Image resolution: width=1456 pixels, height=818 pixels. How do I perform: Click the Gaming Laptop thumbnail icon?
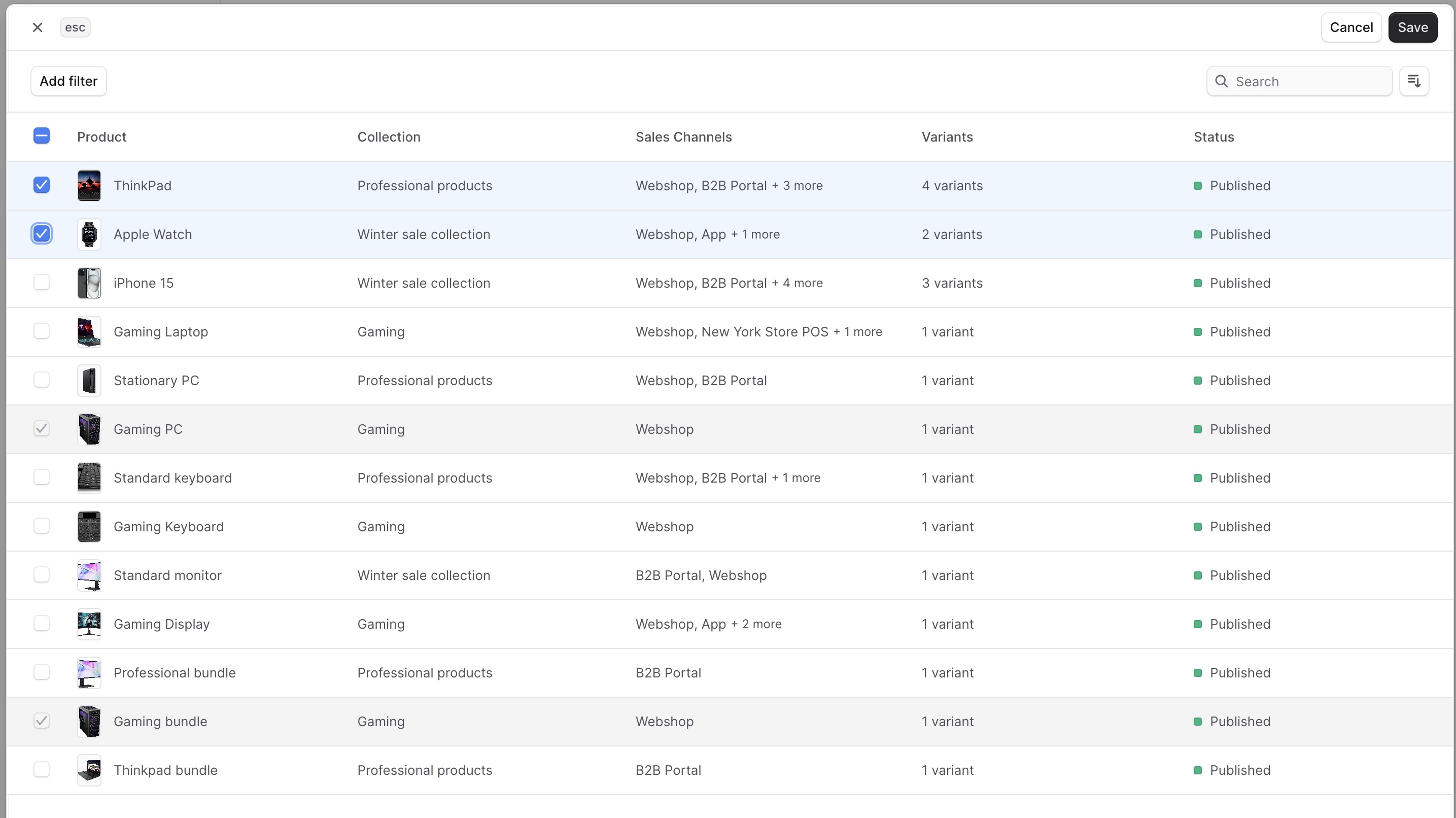click(89, 331)
